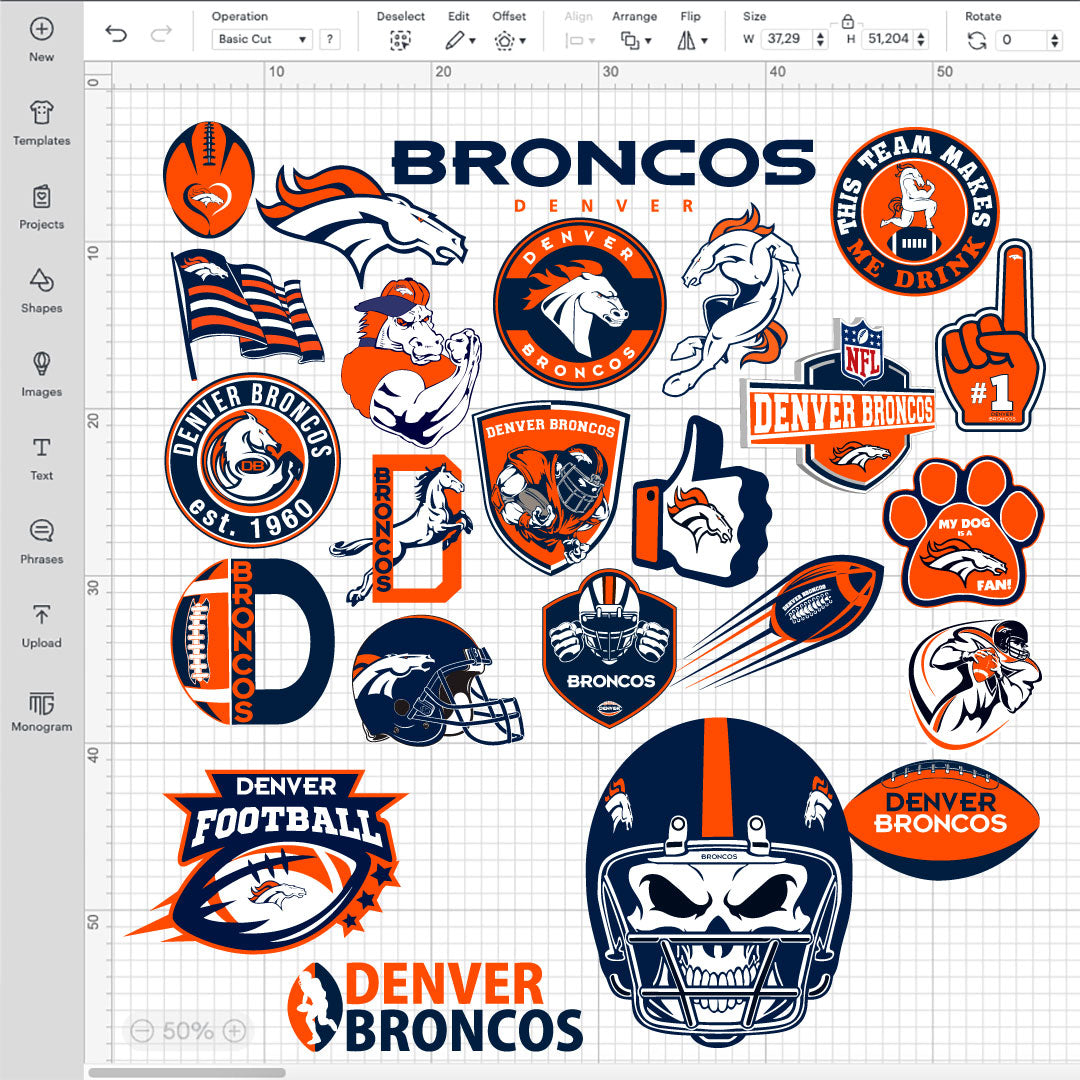1080x1080 pixels.
Task: Select the This Team Makes Me Drink badge
Action: click(x=915, y=212)
